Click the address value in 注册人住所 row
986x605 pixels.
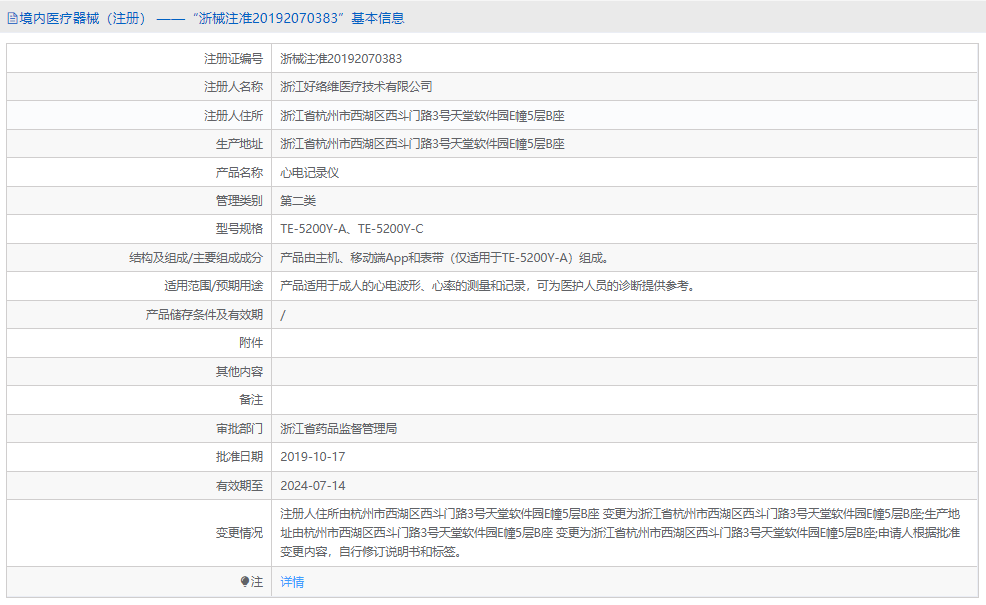422,116
